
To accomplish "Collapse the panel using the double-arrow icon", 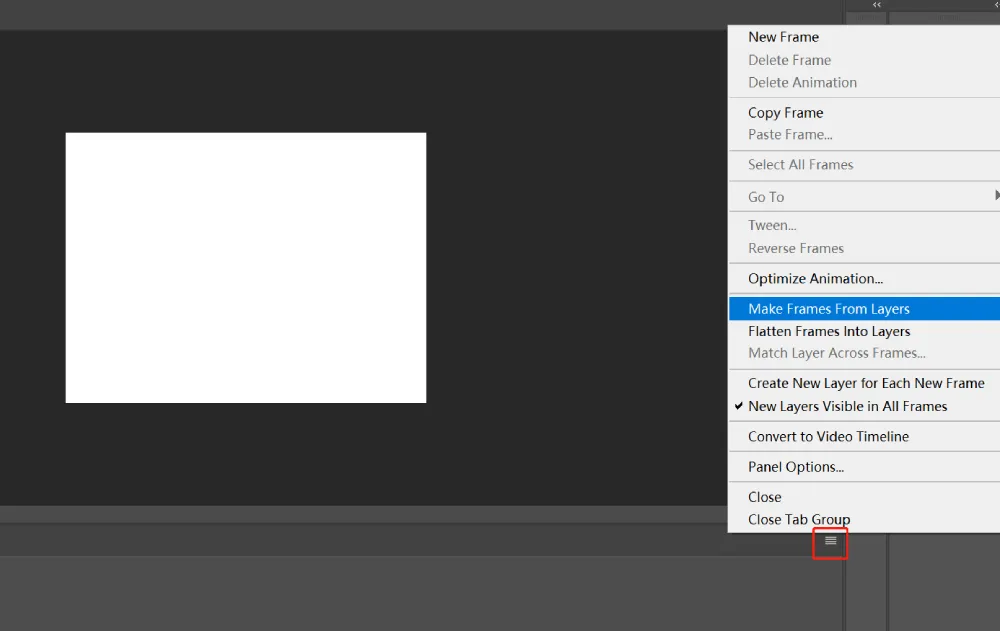I will pos(877,5).
